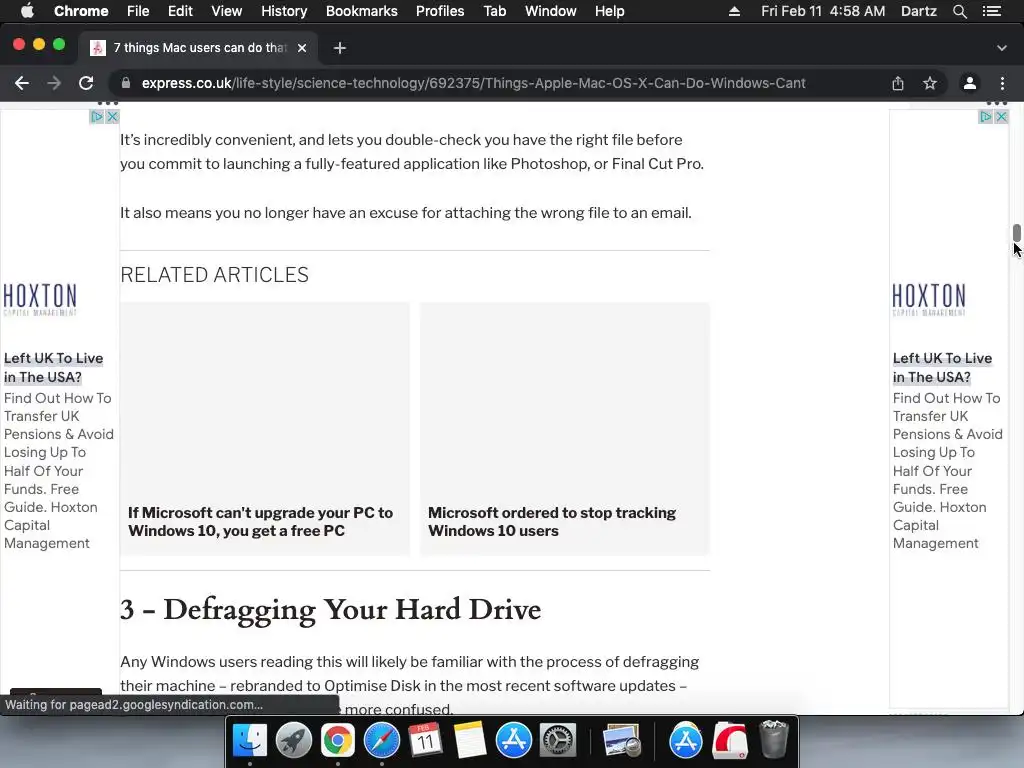Screen dimensions: 1024x768
Task: Click '3 – Defragging Your Hard Drive' heading
Action: coord(330,609)
